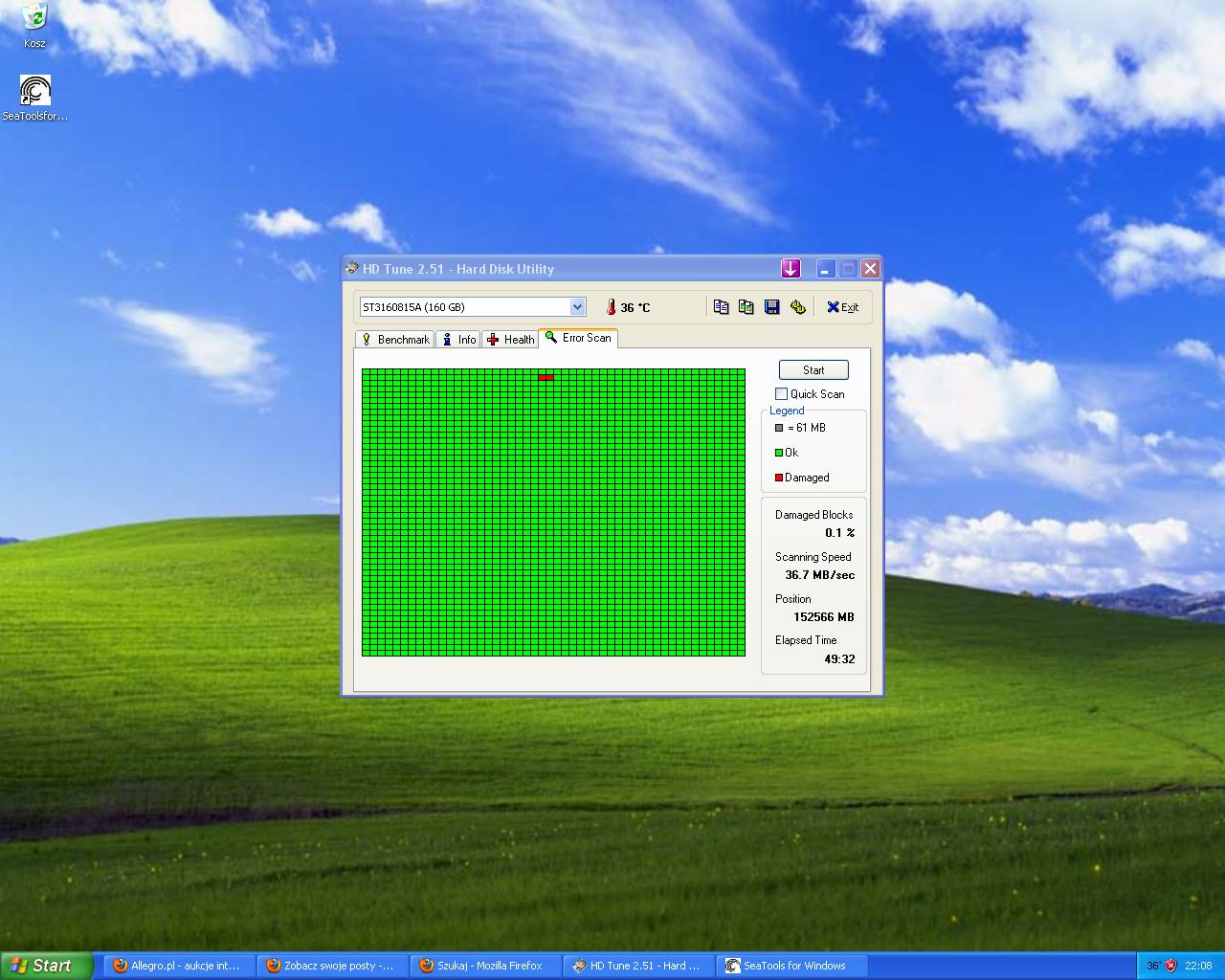Click the green Ok legend square
The image size is (1225, 980).
coord(779,452)
